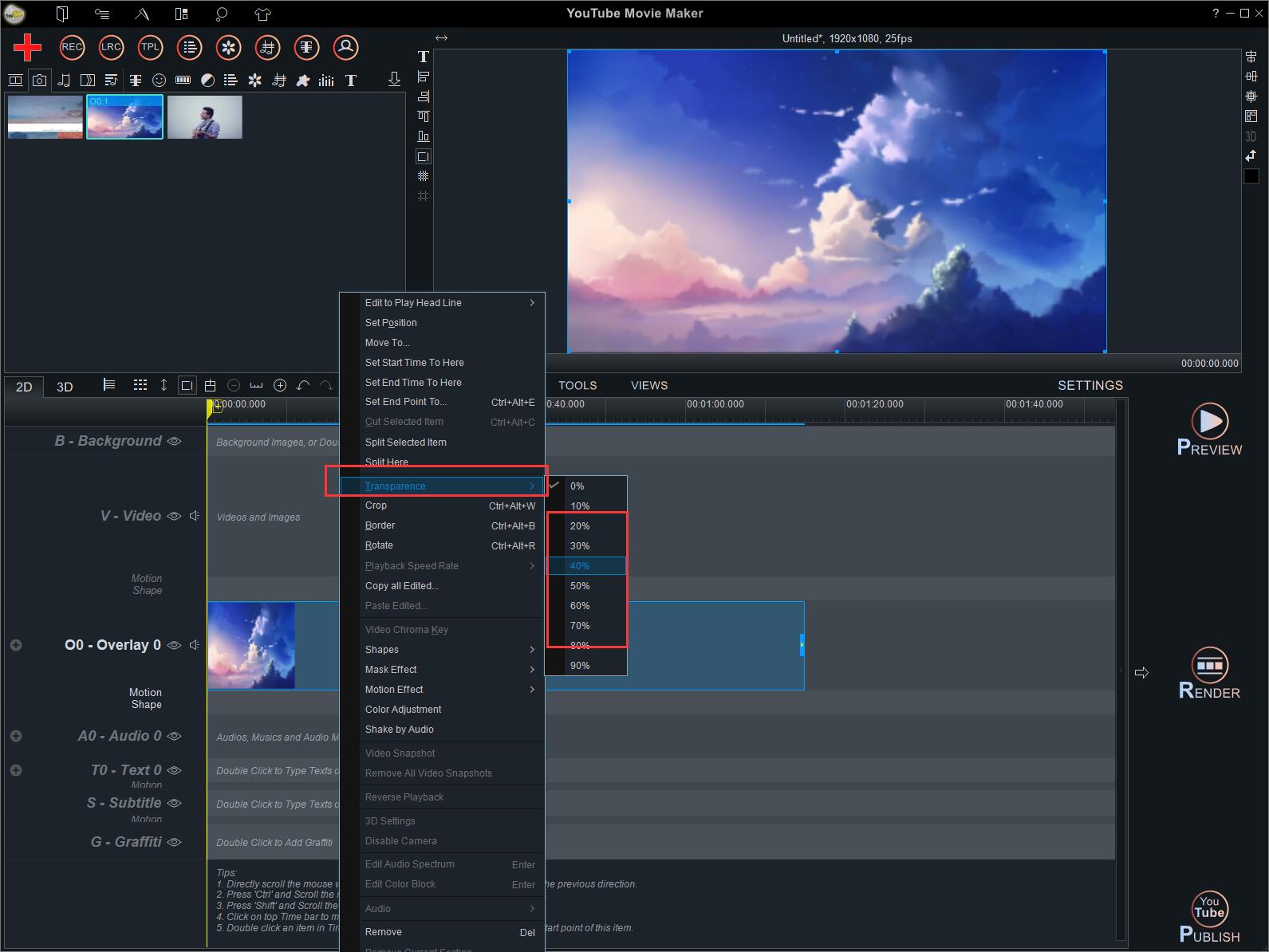Click the help question mark in title bar
1269x952 pixels.
pyautogui.click(x=1216, y=13)
